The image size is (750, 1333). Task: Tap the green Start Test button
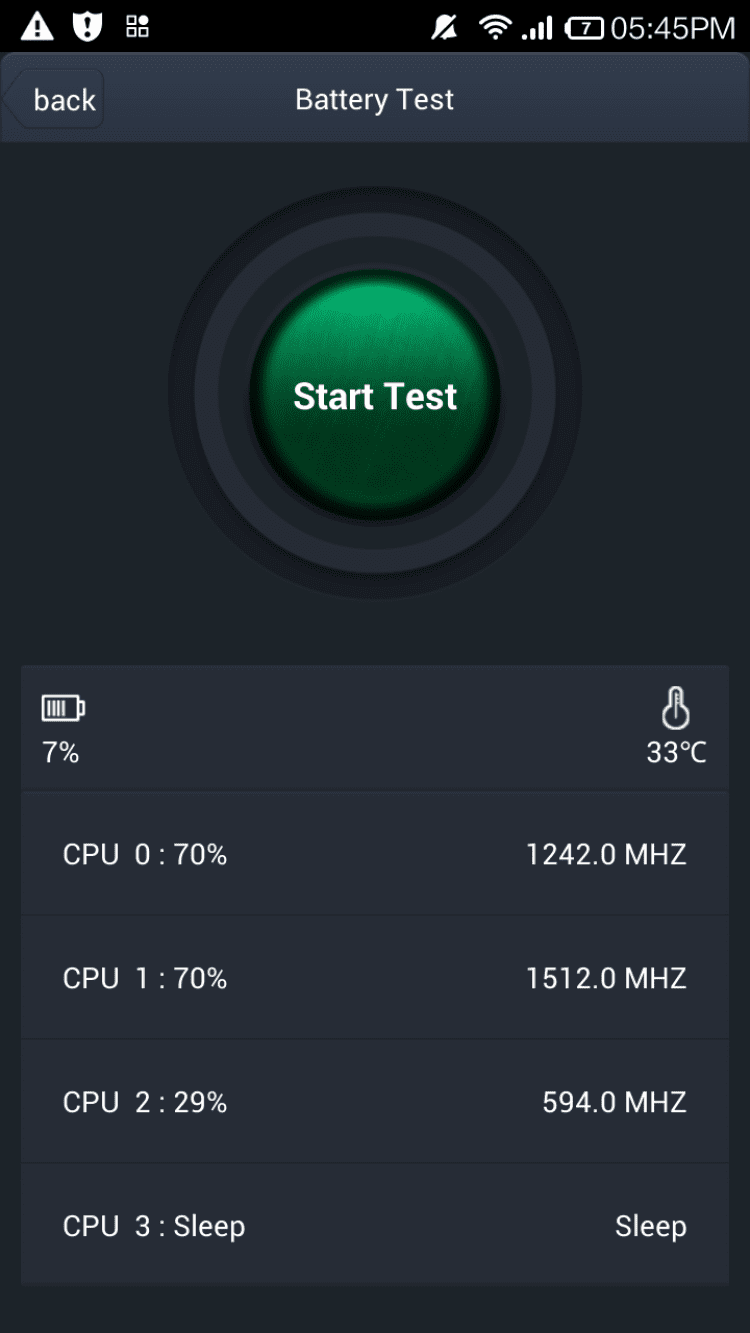(x=375, y=396)
